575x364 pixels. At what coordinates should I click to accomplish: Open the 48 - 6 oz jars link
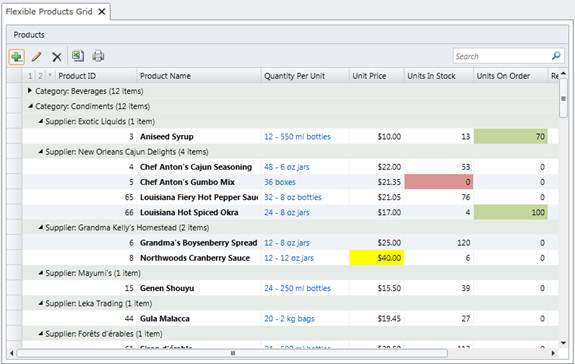tap(287, 167)
